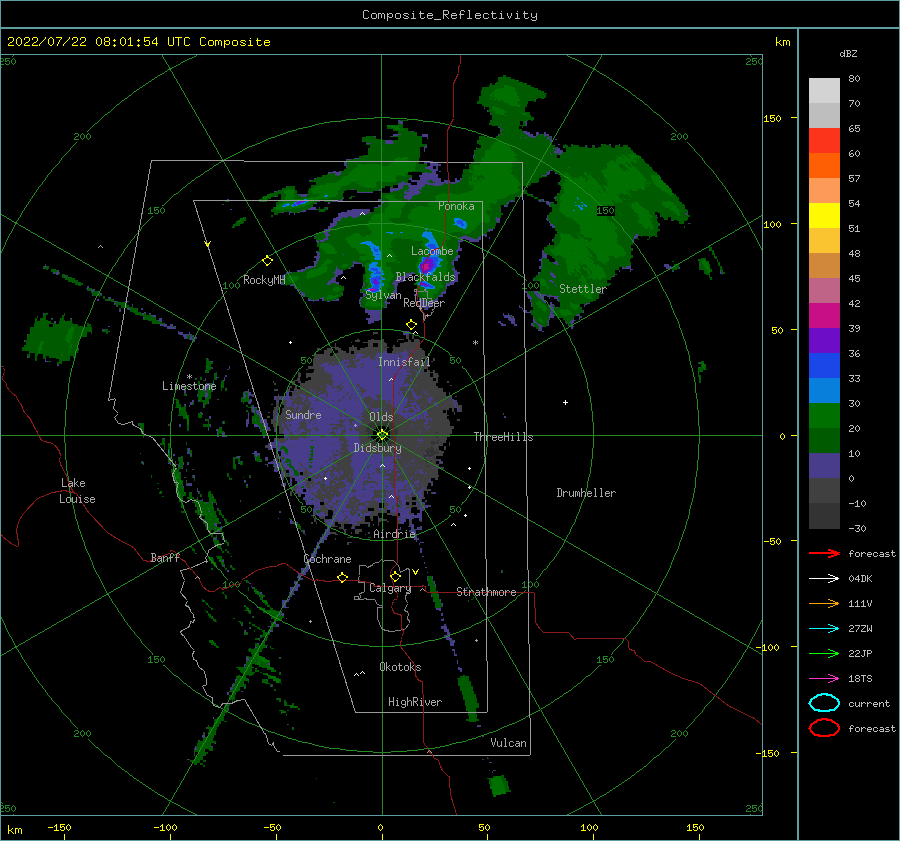900x841 pixels.
Task: Click the orange 111V arrow icon
Action: (824, 603)
